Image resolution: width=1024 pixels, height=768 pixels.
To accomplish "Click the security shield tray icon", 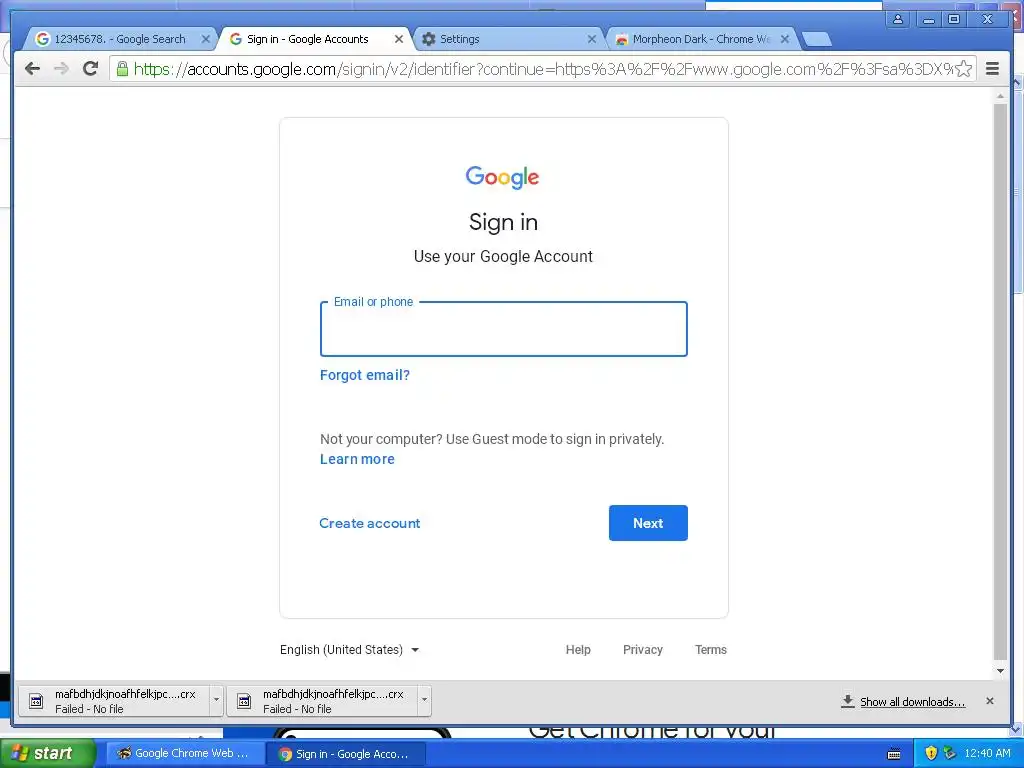I will (x=931, y=754).
